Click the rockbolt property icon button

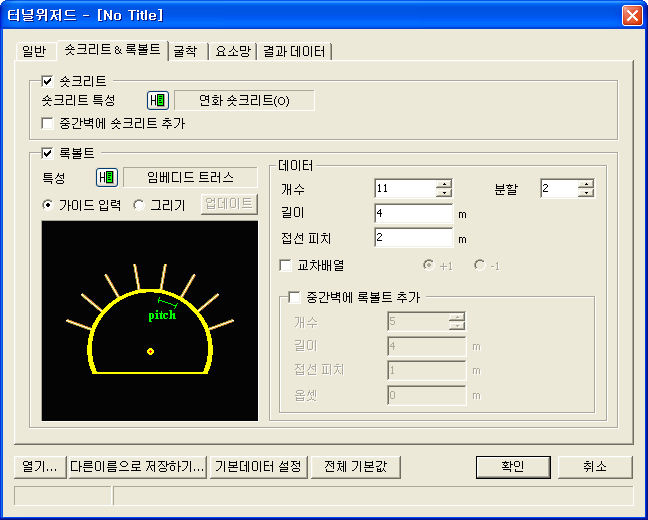click(107, 177)
